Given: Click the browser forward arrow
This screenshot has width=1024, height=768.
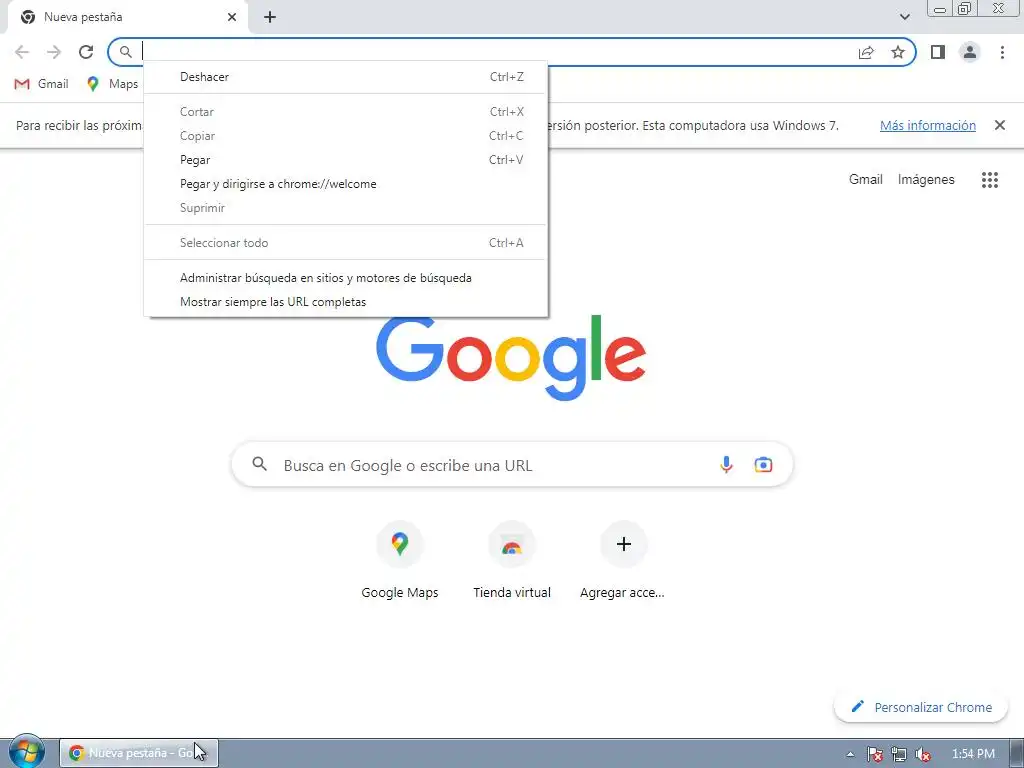Looking at the screenshot, I should (54, 52).
